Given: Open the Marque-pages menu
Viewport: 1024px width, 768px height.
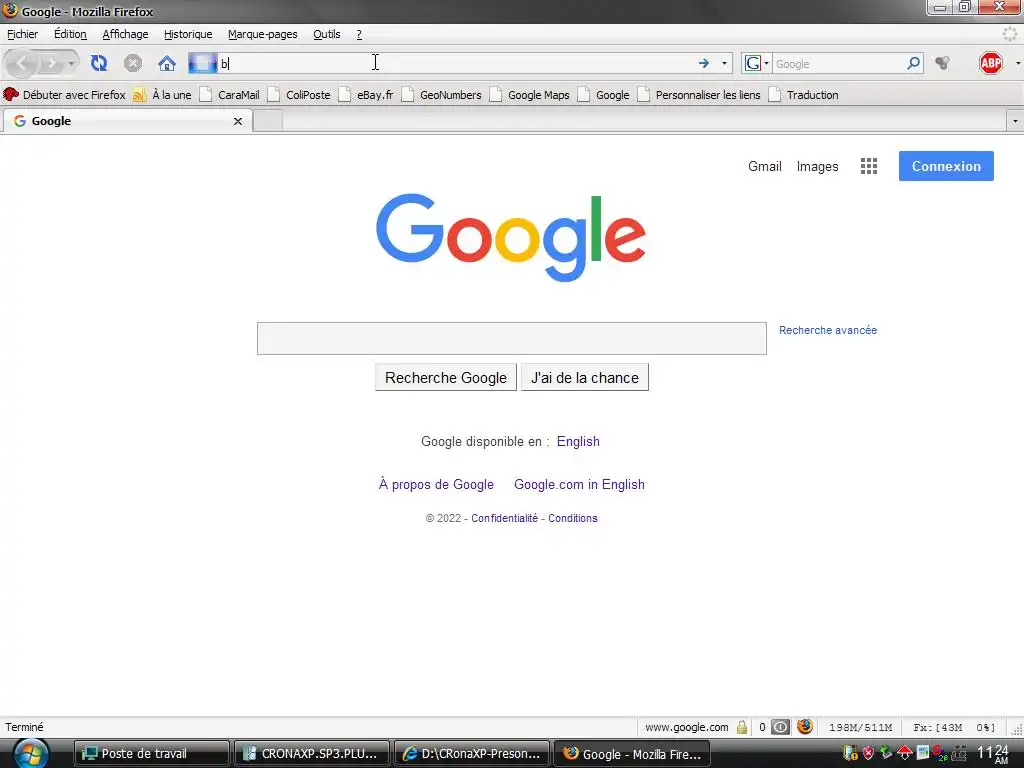Looking at the screenshot, I should [263, 34].
